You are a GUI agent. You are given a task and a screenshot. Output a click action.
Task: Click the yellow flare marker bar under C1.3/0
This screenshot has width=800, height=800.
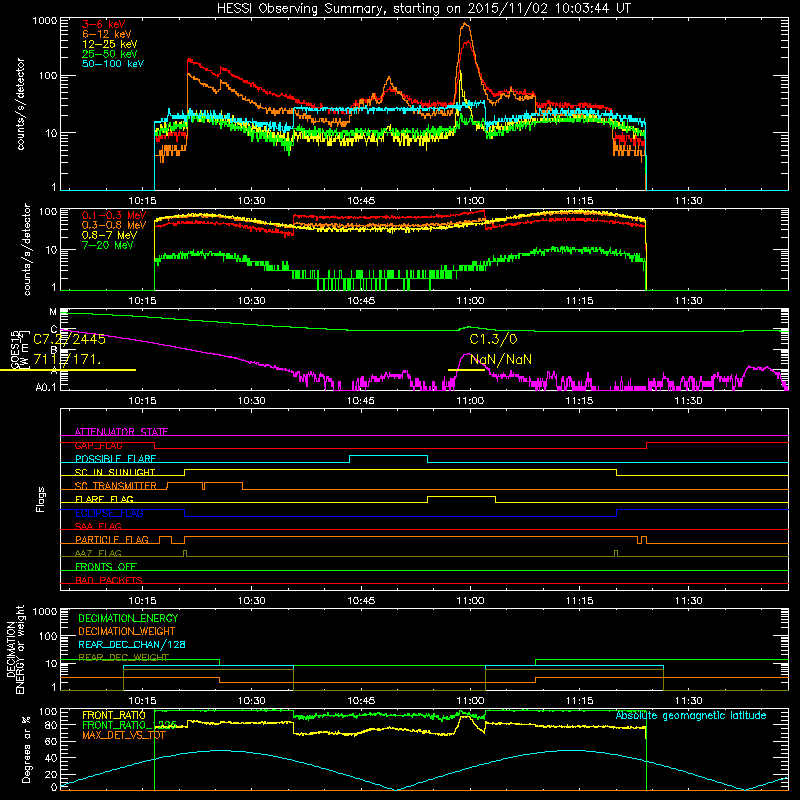(466, 369)
